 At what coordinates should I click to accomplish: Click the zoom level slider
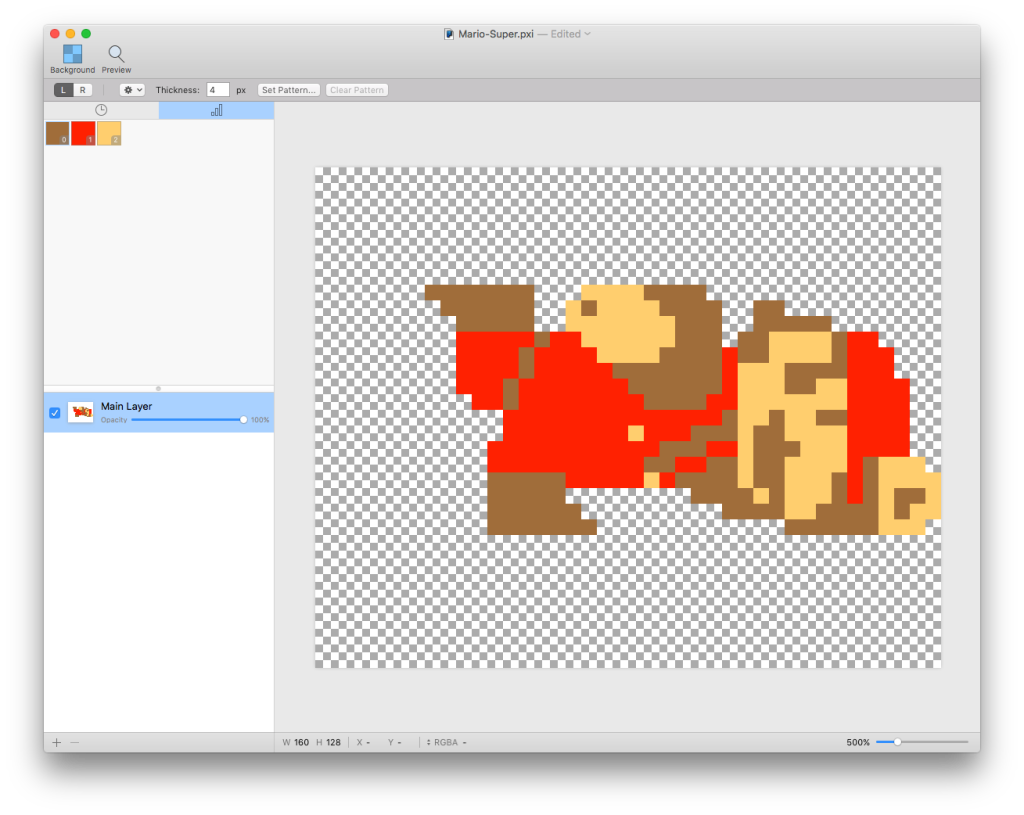pyautogui.click(x=921, y=742)
